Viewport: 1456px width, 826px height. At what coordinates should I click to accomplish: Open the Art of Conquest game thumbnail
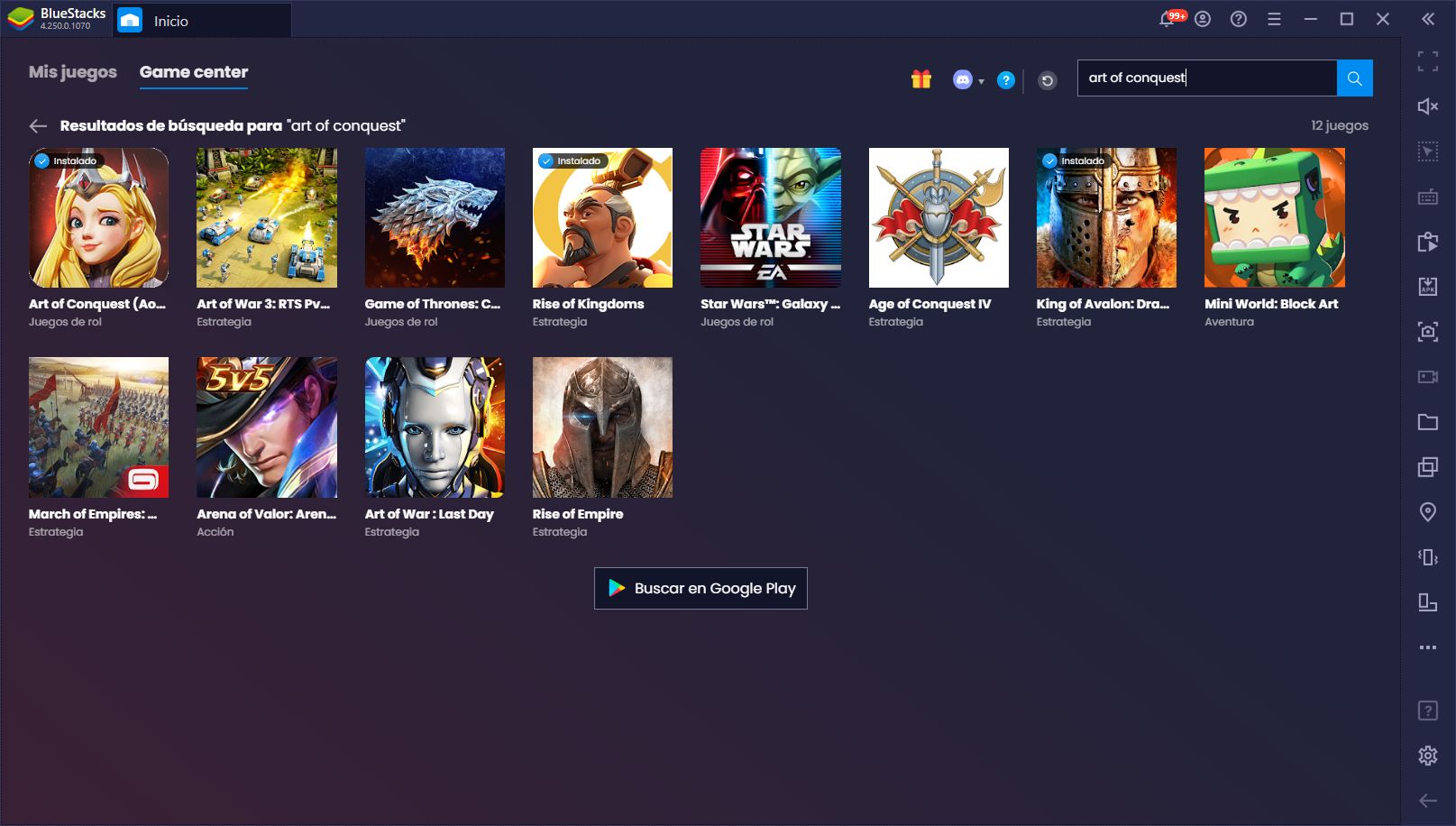(98, 217)
